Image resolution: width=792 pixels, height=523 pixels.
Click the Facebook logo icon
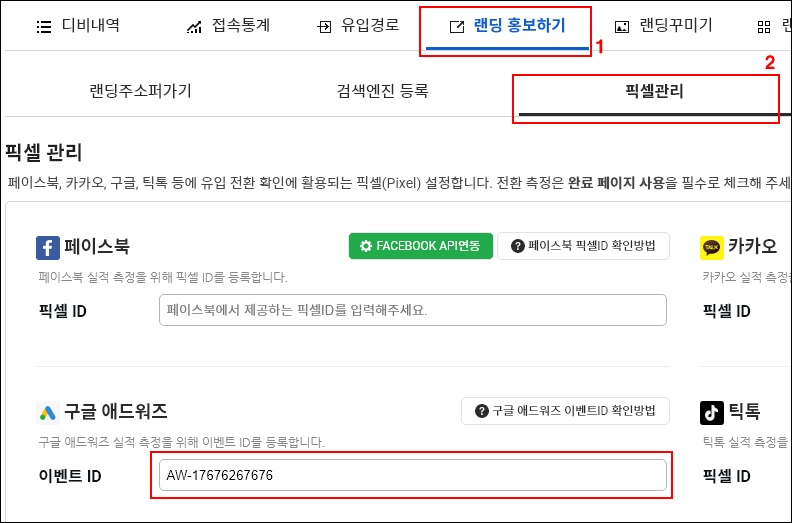tap(48, 247)
